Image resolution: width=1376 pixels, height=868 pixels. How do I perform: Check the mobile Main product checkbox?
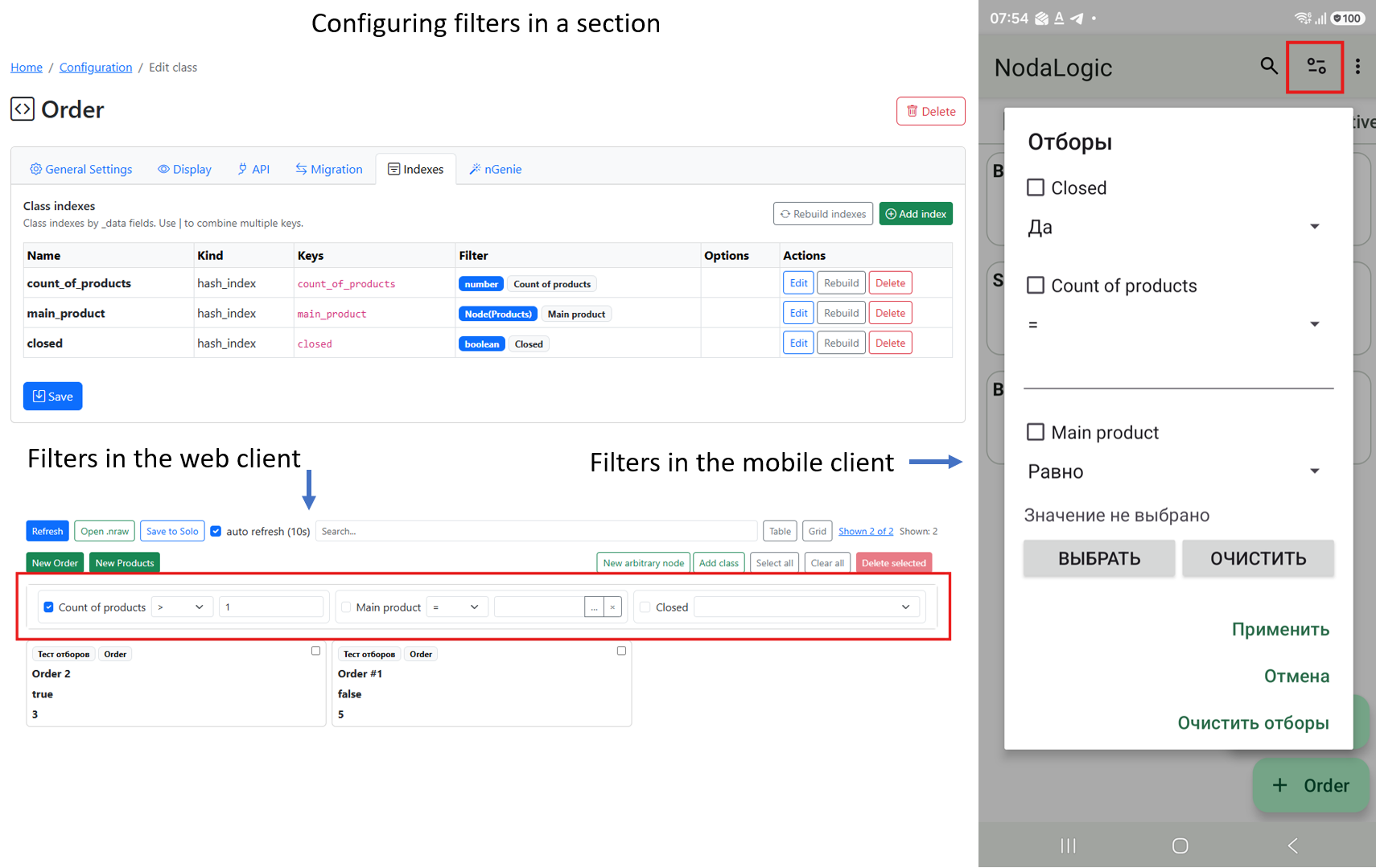coord(1036,432)
